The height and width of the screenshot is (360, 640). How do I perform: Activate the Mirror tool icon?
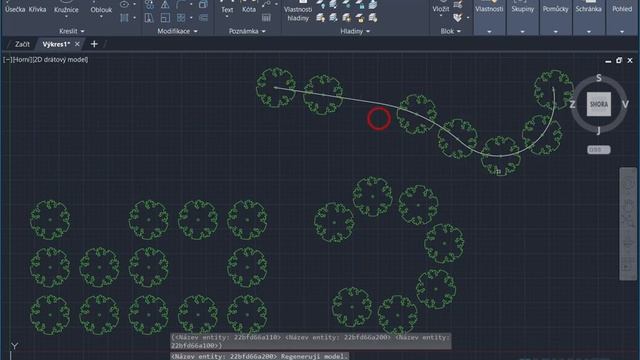point(165,5)
